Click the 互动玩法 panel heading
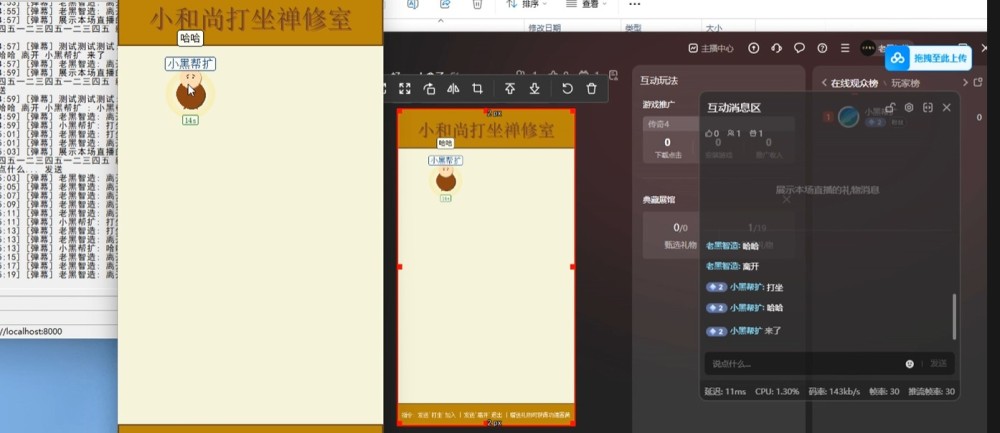This screenshot has width=1000, height=433. (x=659, y=80)
